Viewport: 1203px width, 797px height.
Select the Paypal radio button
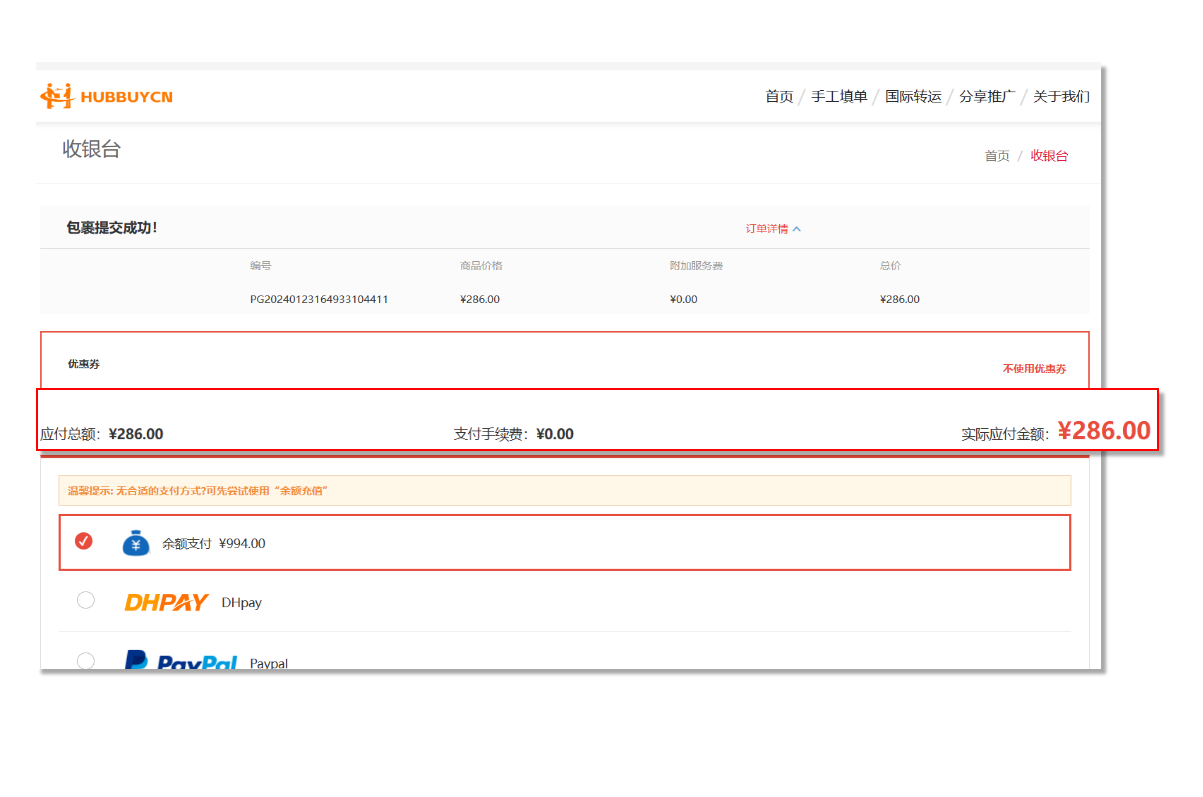(86, 660)
